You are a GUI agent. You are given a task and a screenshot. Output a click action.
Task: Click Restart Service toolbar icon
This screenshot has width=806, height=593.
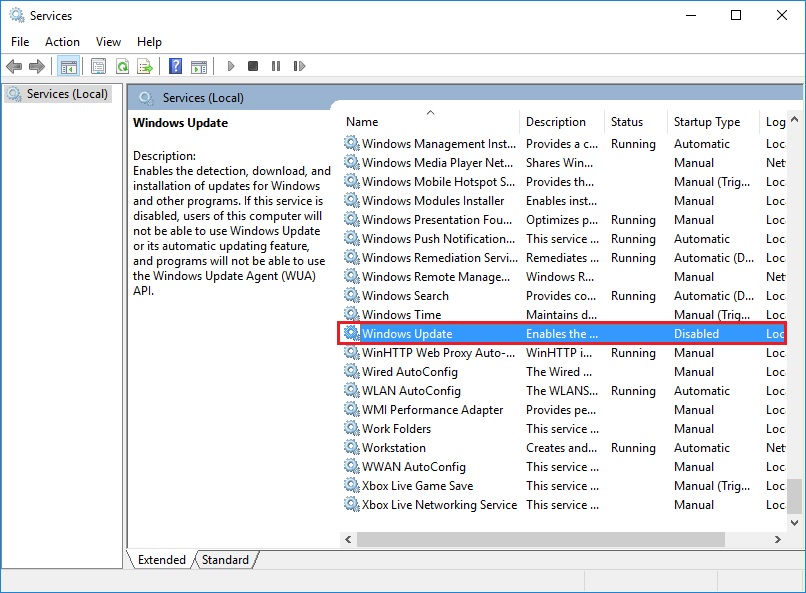tap(299, 66)
